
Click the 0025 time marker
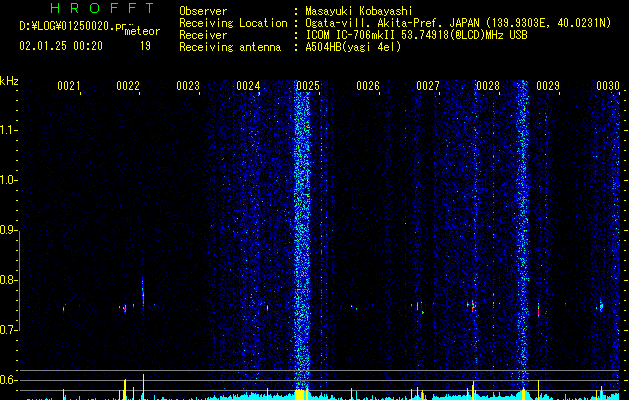(308, 85)
